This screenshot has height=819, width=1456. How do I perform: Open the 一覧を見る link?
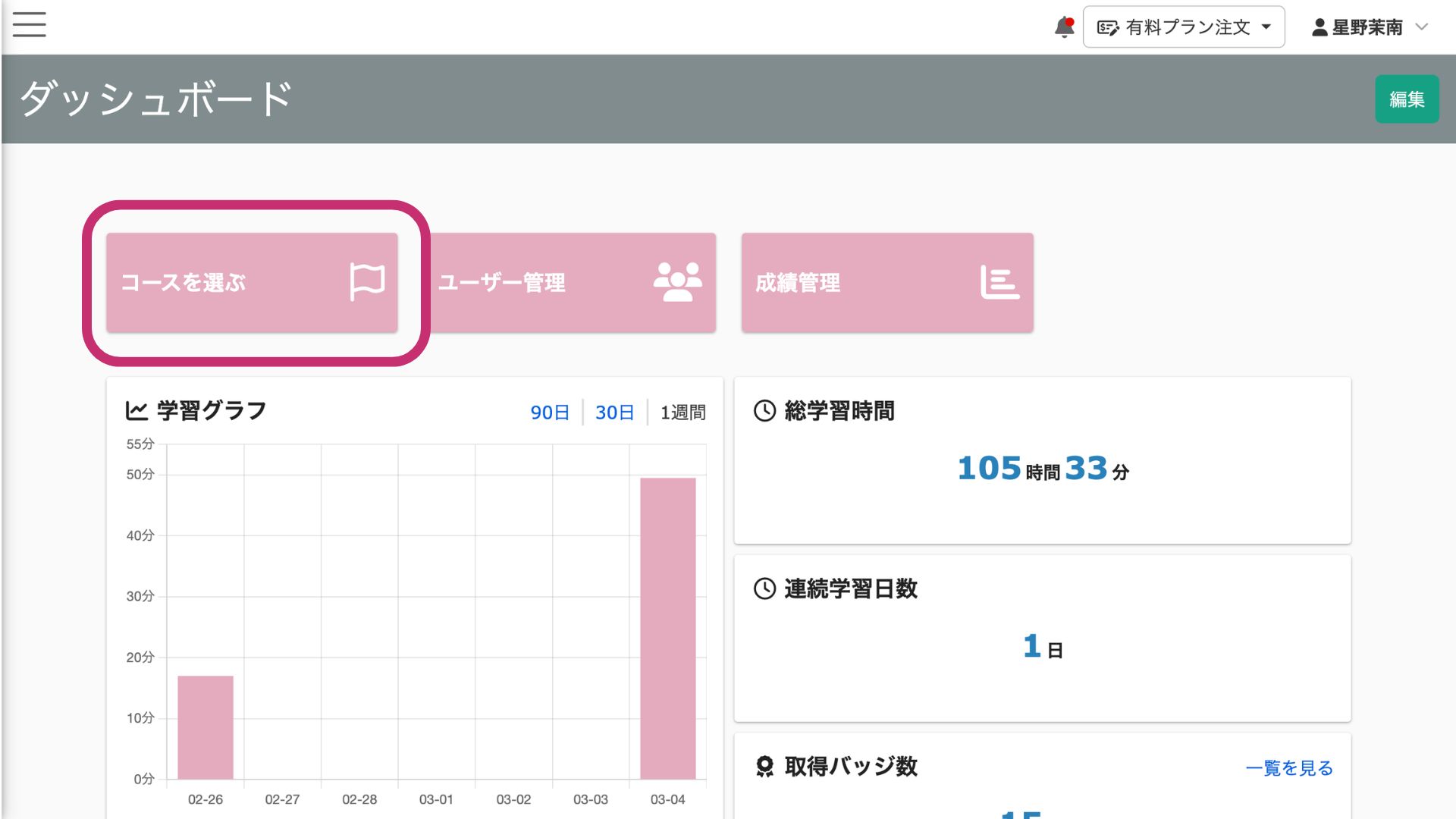coord(1288,768)
